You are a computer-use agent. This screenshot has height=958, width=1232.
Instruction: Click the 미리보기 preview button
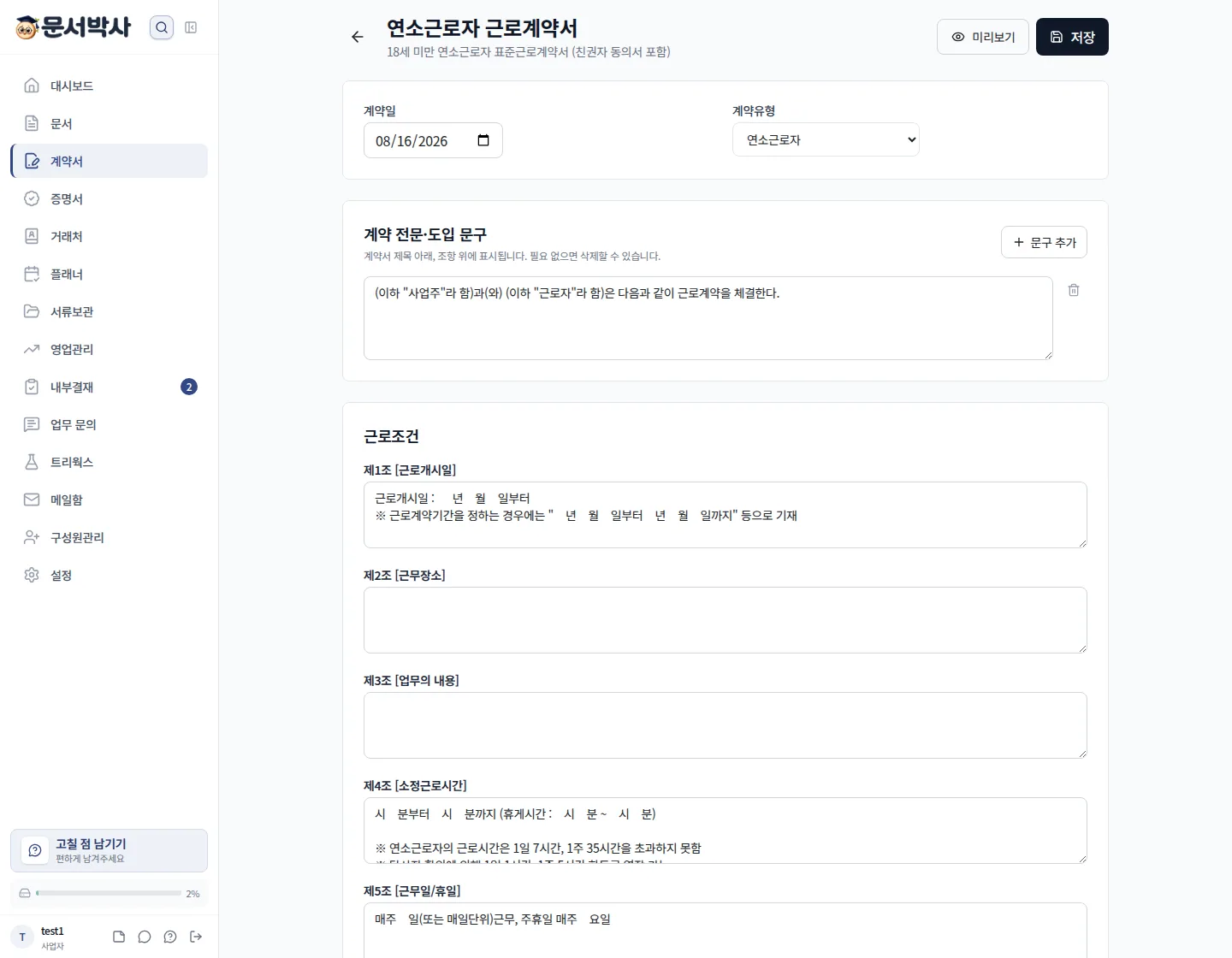[x=983, y=37]
